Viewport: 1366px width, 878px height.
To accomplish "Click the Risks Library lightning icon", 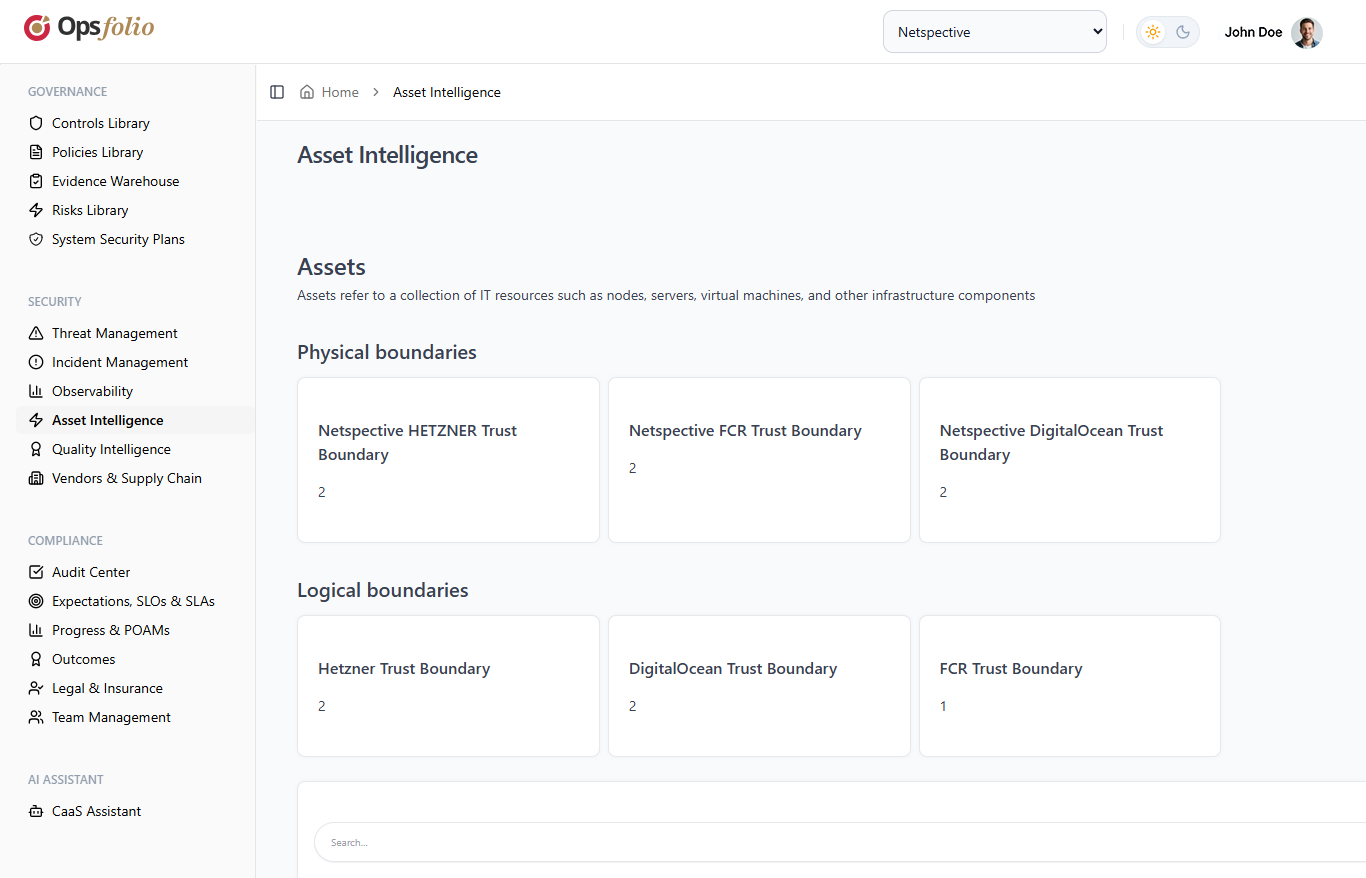I will point(36,210).
